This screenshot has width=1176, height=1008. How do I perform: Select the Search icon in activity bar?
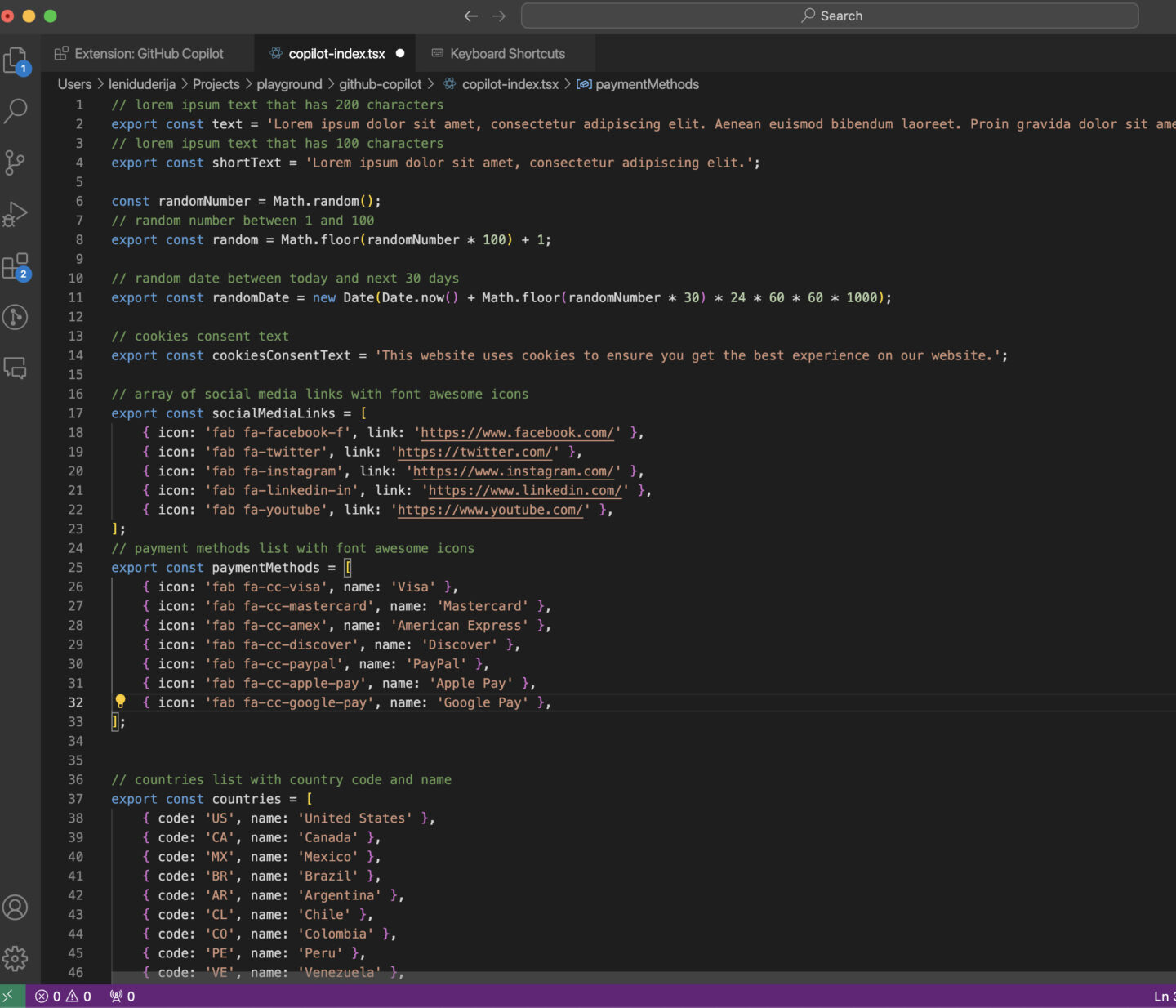[16, 110]
